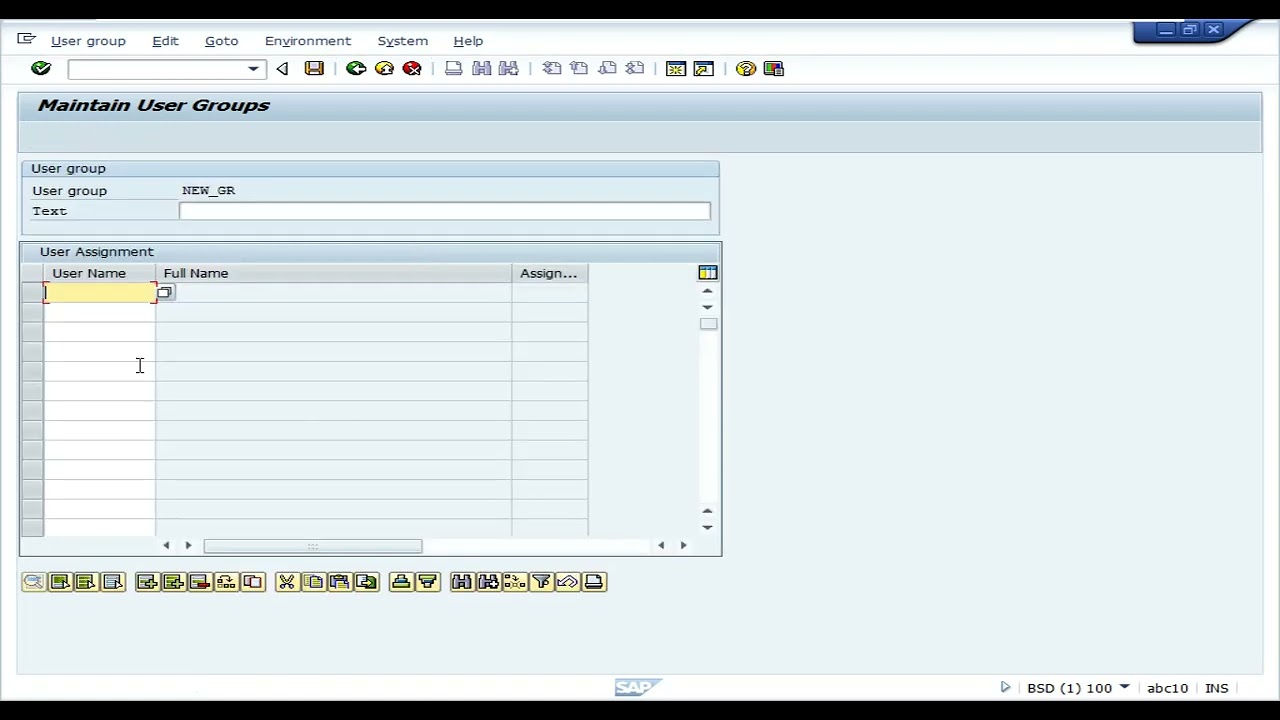Click the green Back arrow icon
Image resolution: width=1280 pixels, height=720 pixels.
point(356,68)
